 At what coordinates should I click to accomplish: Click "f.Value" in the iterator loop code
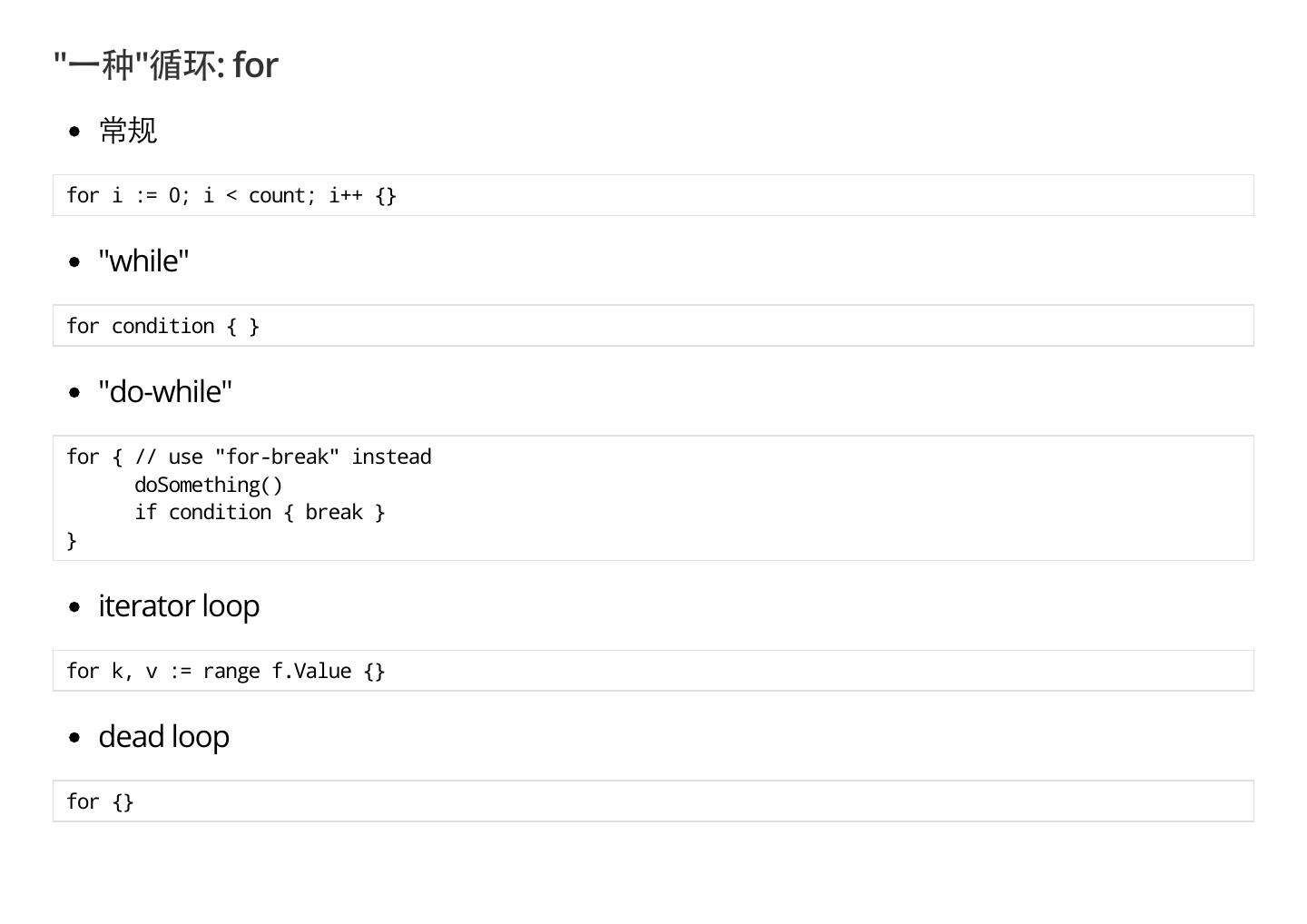pos(311,672)
